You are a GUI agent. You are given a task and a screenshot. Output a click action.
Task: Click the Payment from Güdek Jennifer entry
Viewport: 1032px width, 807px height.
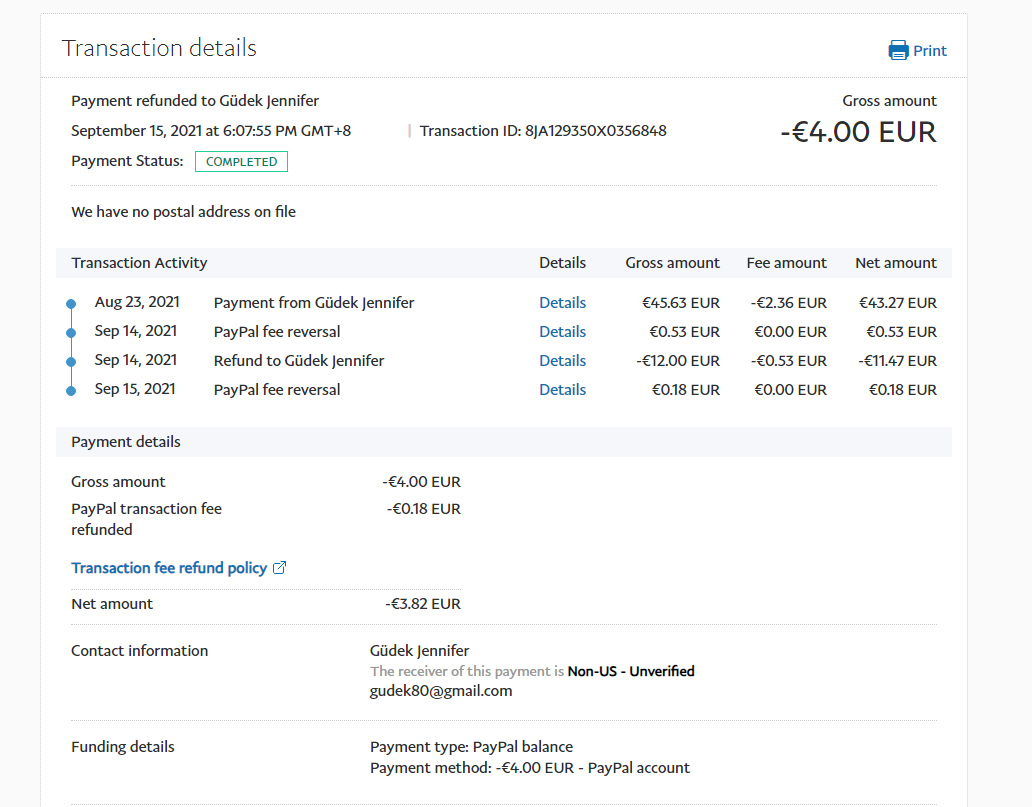313,303
